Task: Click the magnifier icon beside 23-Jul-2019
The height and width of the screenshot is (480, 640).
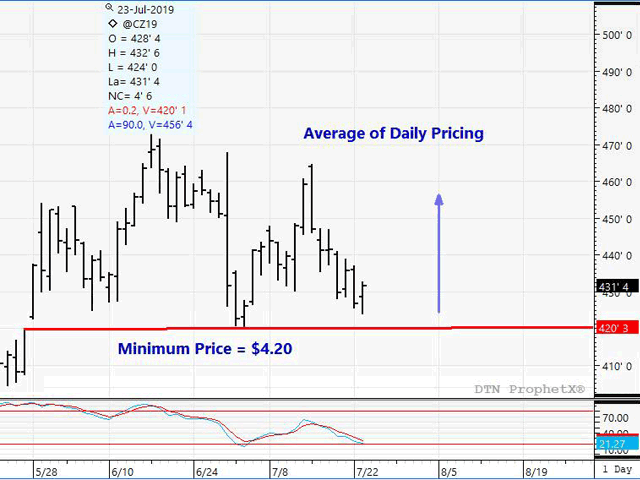Action: 109,7
